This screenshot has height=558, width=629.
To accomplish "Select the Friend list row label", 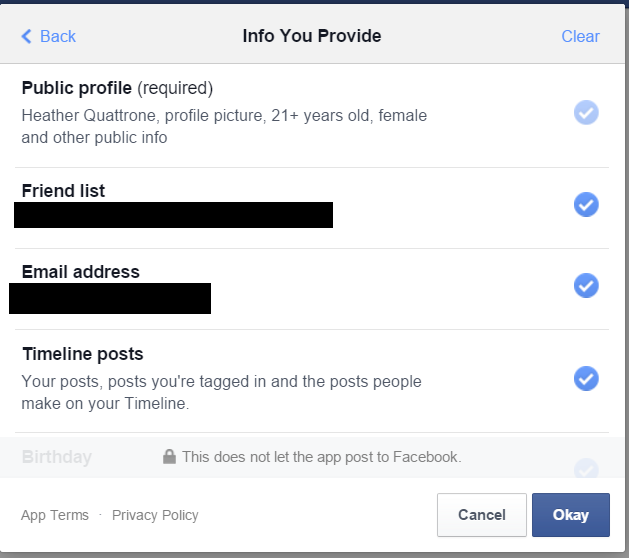I will (x=63, y=191).
